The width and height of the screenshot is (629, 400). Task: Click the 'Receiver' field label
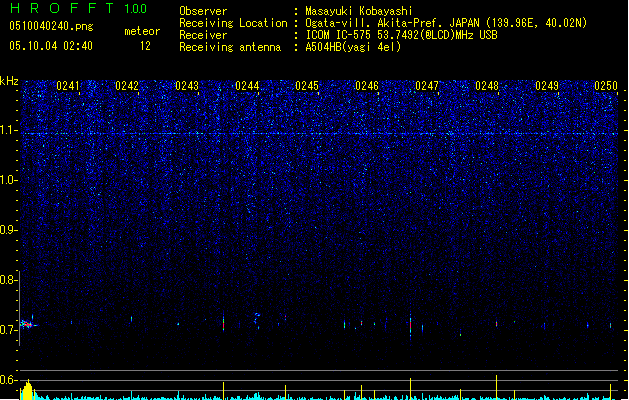point(203,35)
